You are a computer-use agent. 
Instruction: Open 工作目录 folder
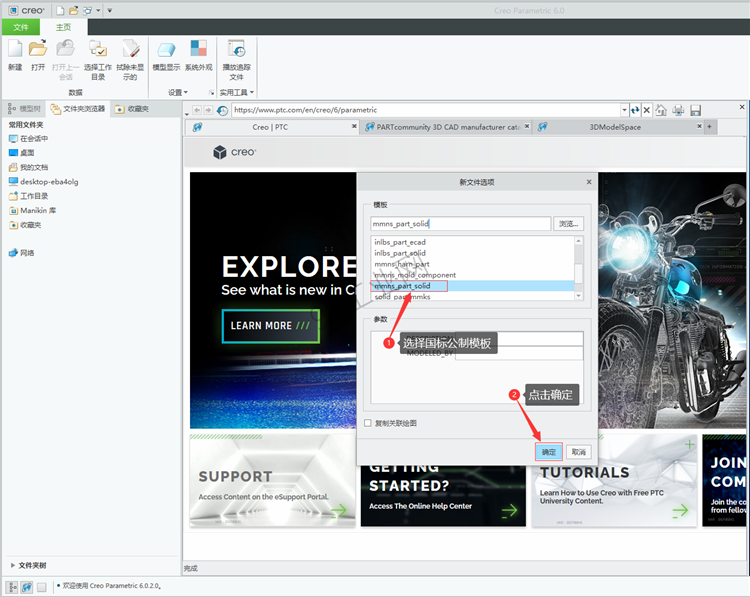[x=29, y=196]
